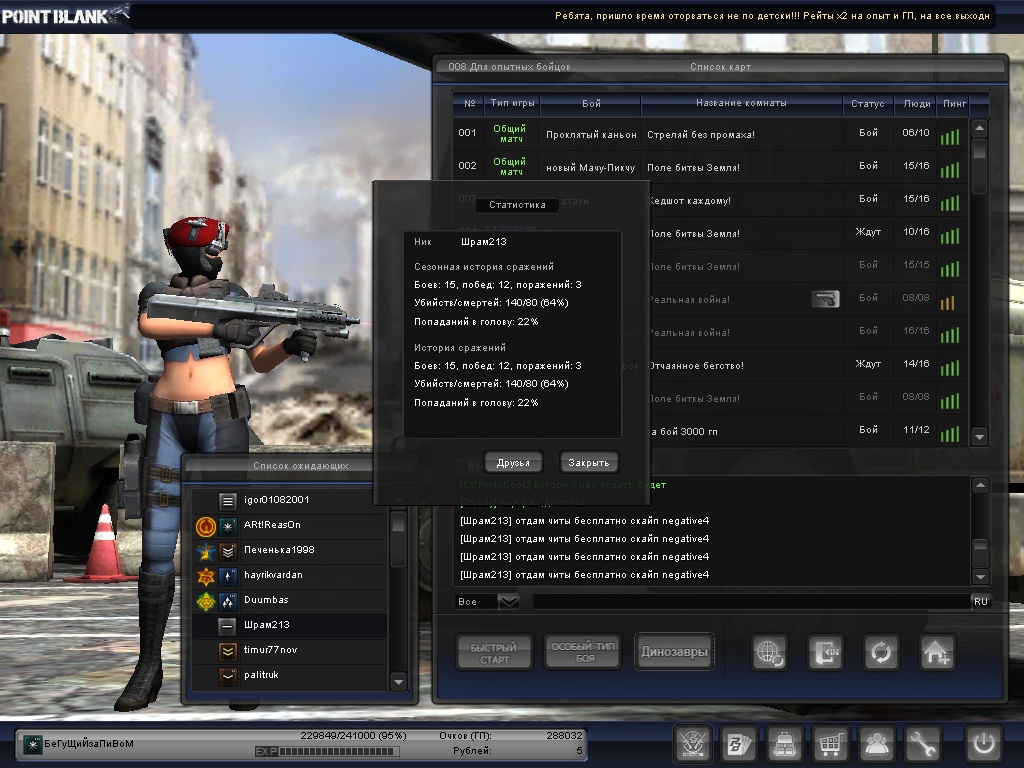
Task: Click the door IN enter room icon
Action: 825,652
